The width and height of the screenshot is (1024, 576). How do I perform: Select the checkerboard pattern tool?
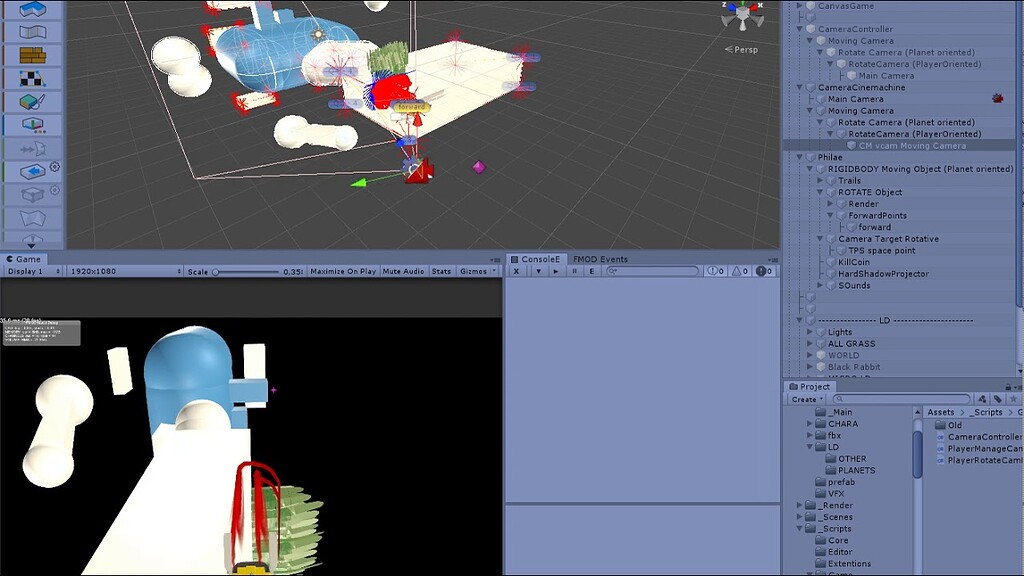(x=34, y=77)
